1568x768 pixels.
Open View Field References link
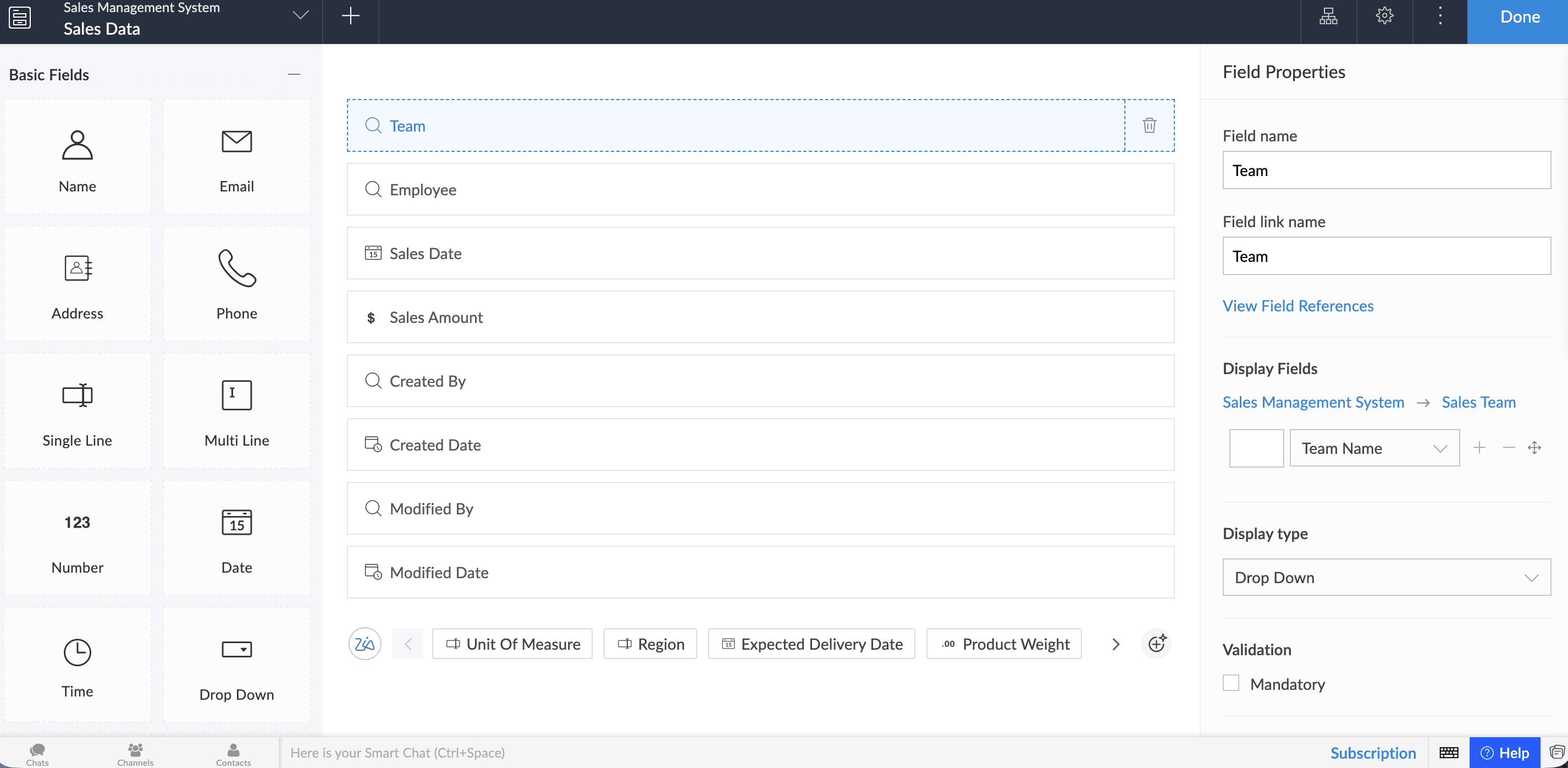pyautogui.click(x=1298, y=306)
